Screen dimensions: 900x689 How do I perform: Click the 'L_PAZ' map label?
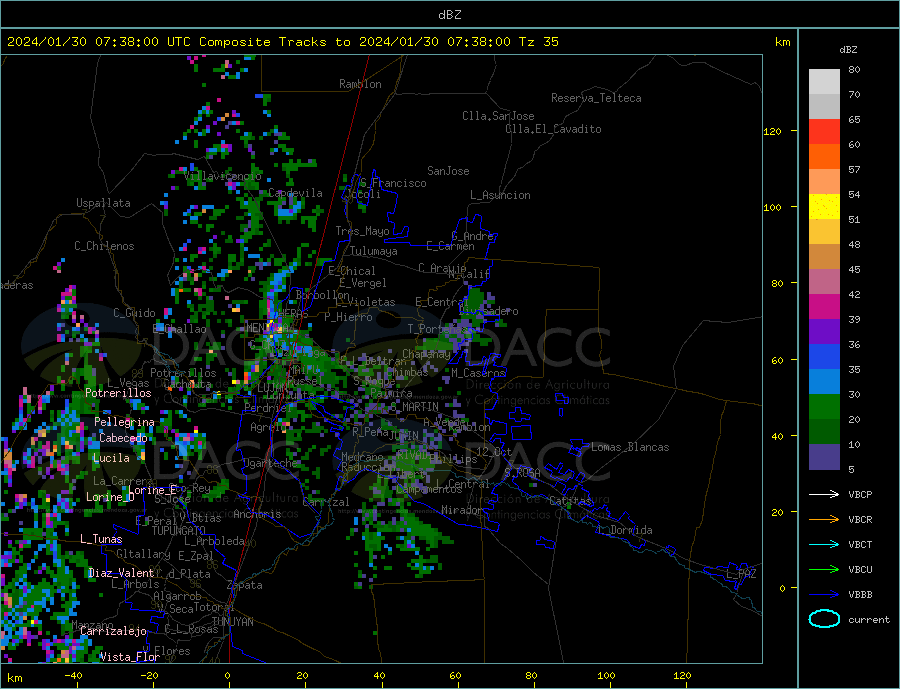[x=741, y=574]
